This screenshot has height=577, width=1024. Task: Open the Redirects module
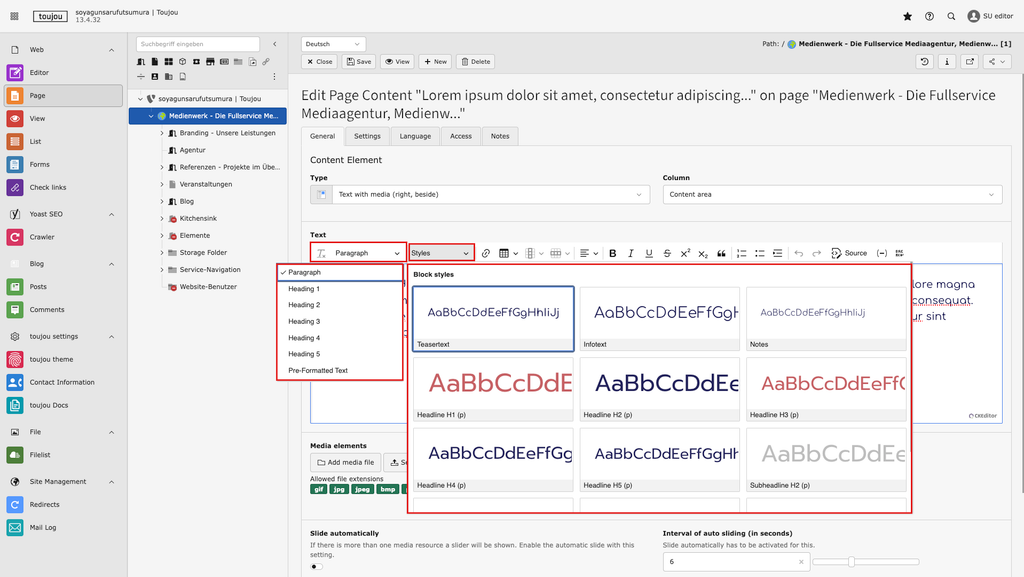click(63, 505)
